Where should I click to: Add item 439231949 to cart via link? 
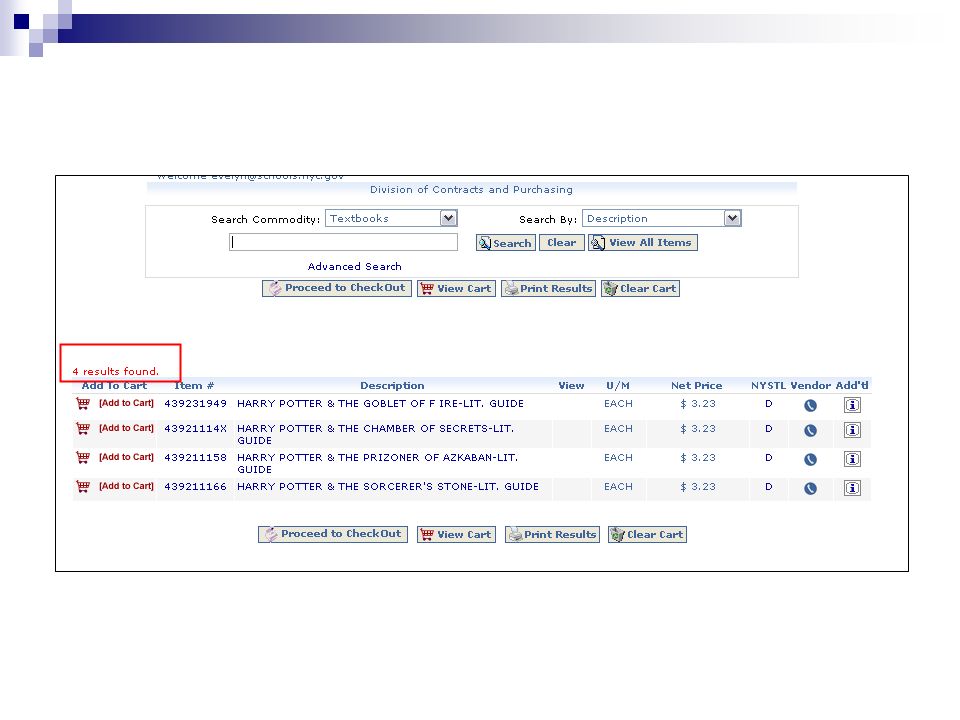126,403
